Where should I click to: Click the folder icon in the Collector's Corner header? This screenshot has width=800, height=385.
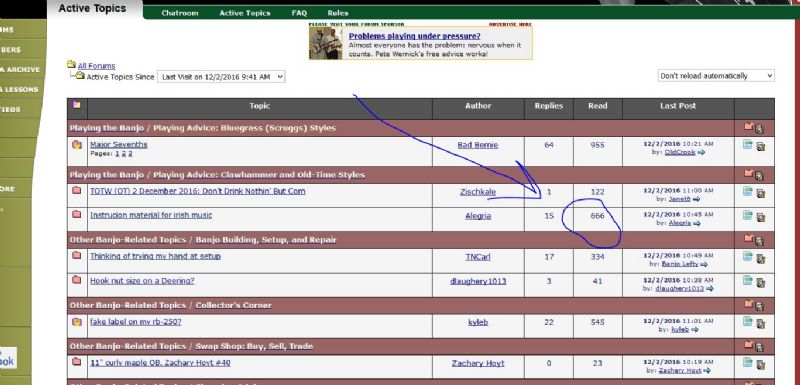pos(748,304)
